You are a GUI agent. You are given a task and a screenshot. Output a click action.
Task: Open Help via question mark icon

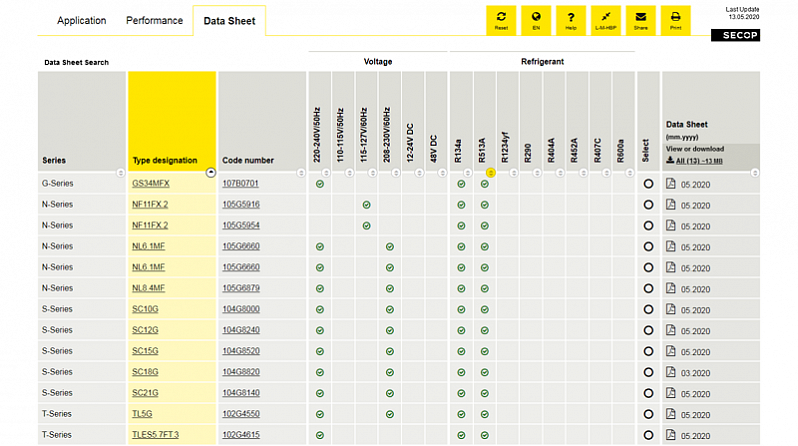571,20
